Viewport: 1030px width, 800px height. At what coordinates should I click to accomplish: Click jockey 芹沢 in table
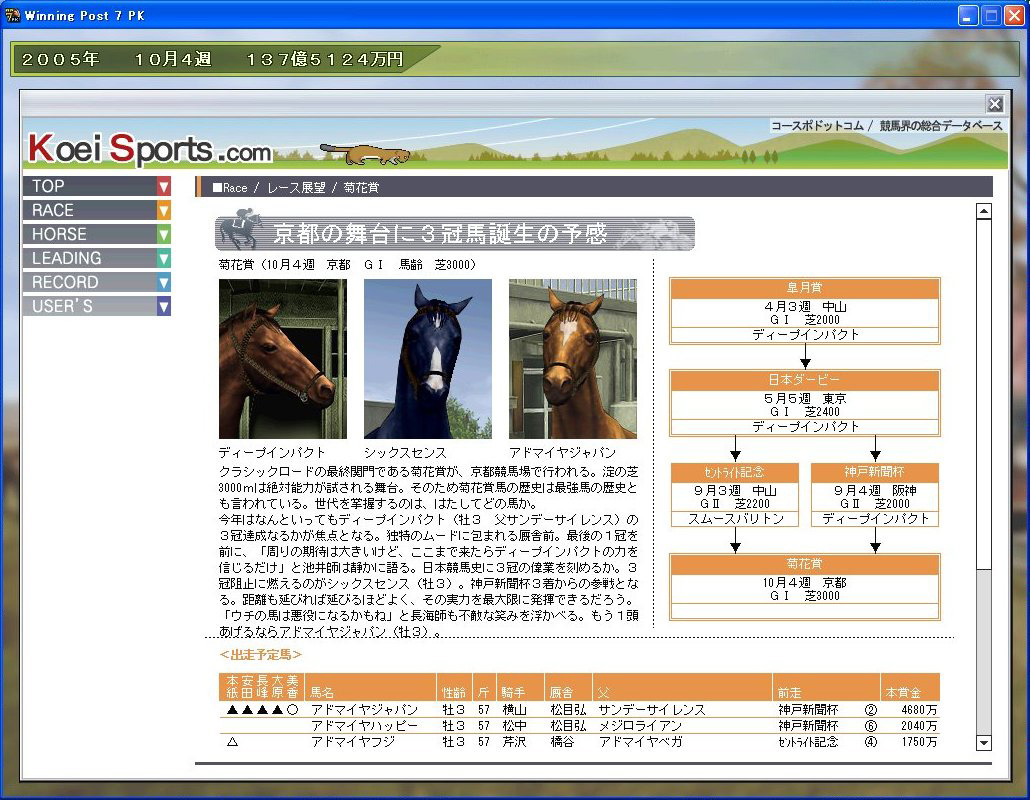[514, 742]
